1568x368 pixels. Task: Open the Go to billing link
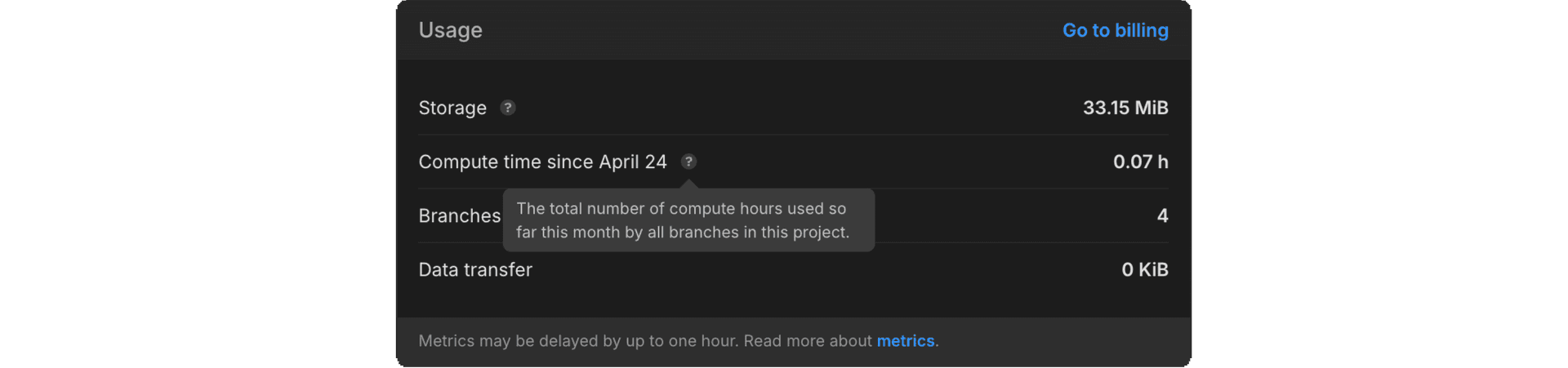coord(1115,30)
